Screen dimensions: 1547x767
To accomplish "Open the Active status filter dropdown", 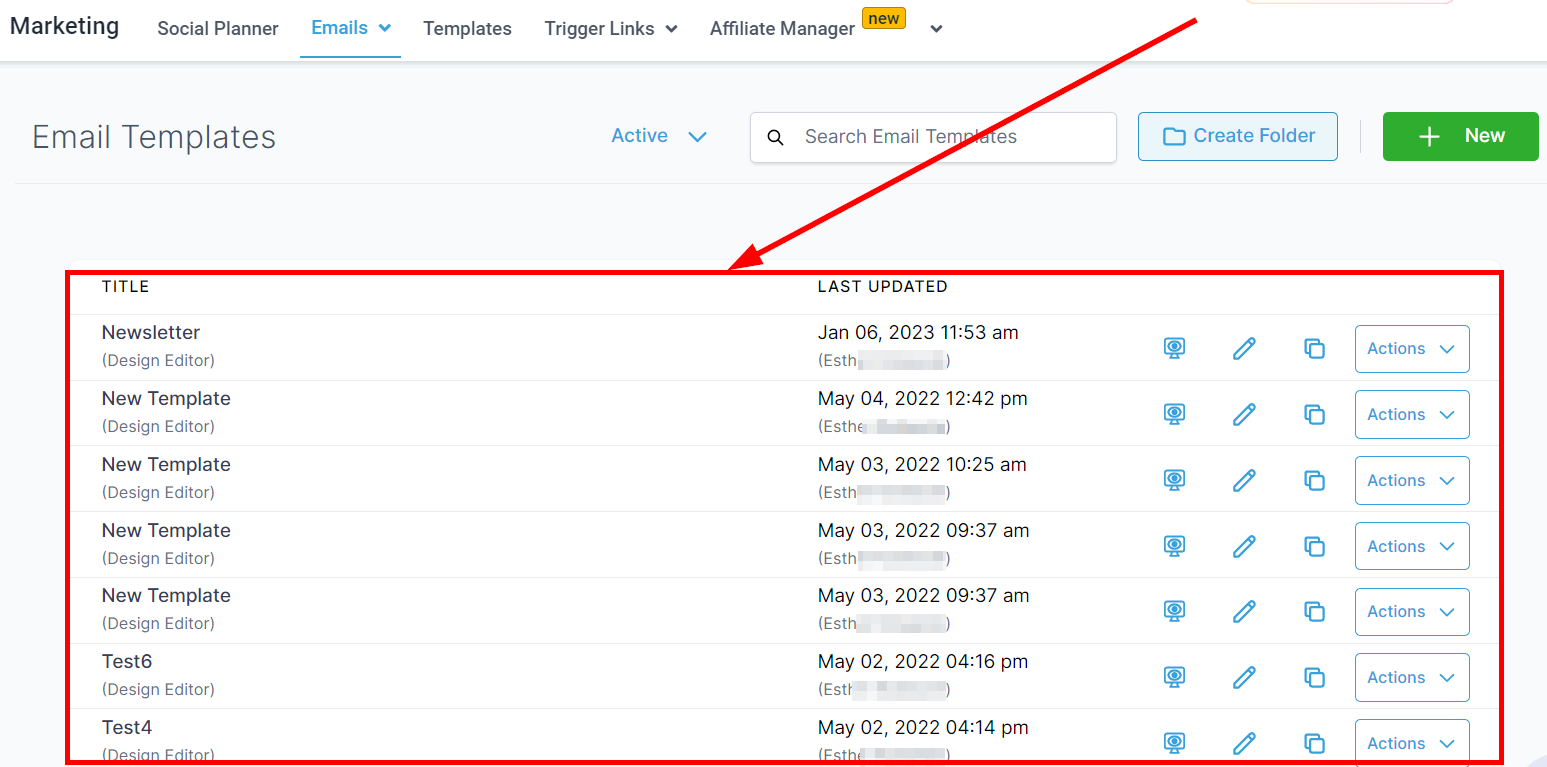I will 659,136.
